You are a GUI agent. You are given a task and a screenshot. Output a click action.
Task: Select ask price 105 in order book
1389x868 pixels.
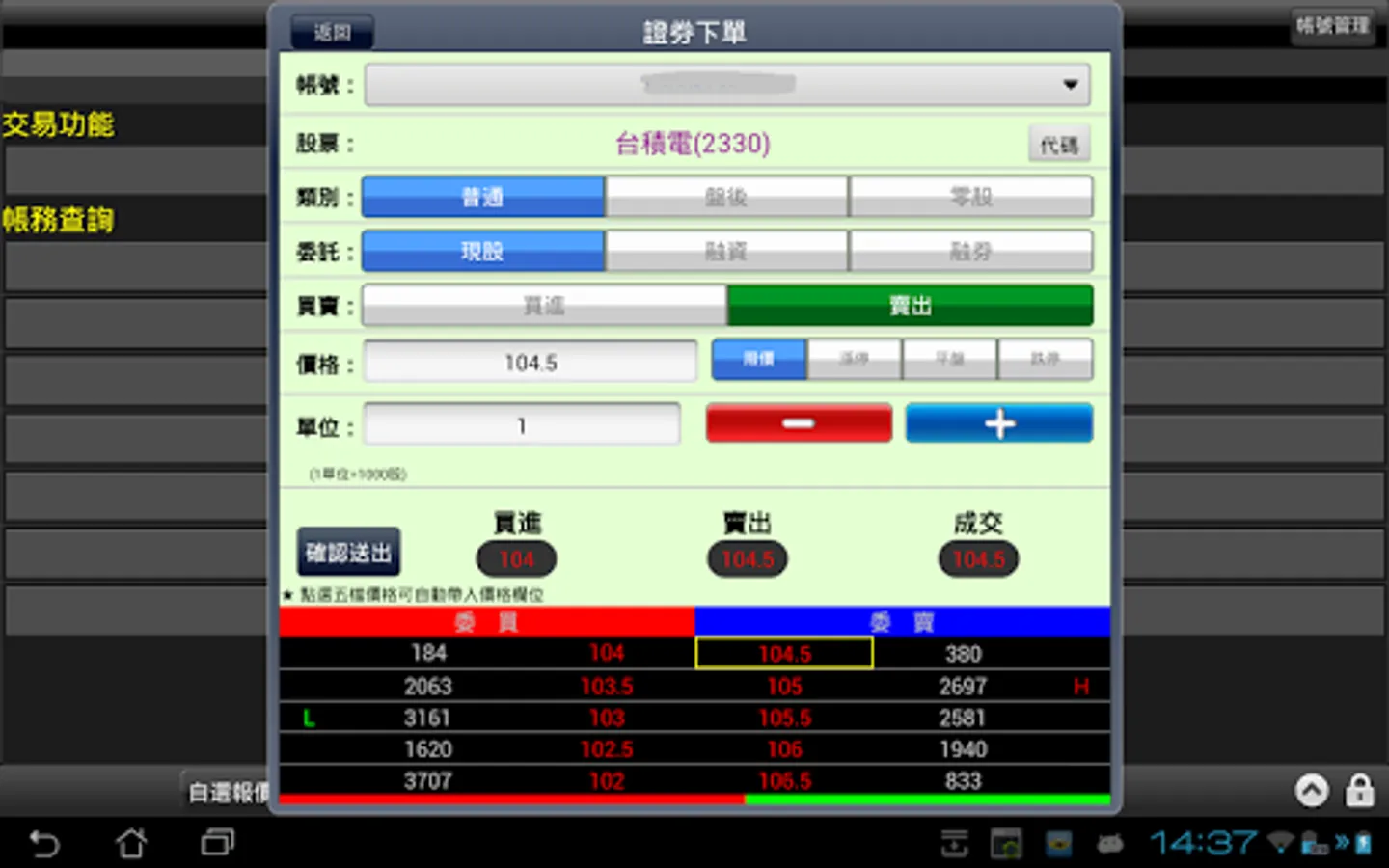tap(784, 686)
